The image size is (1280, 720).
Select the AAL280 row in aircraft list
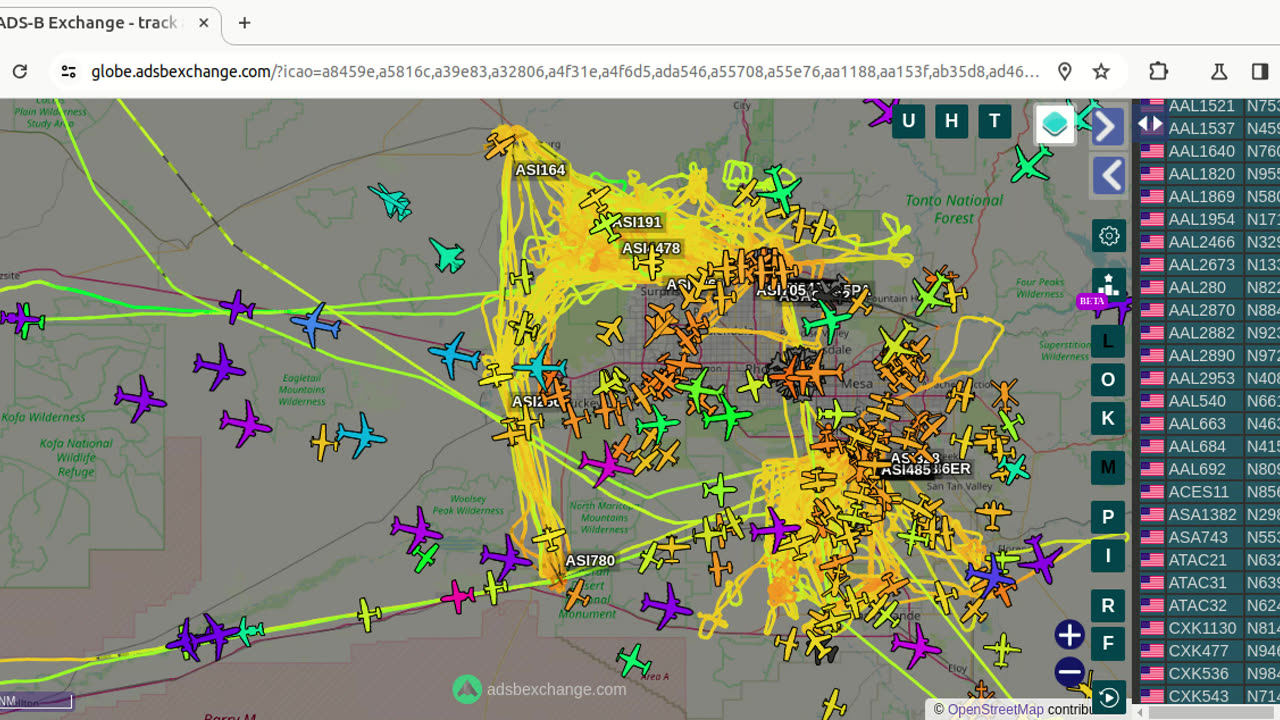coord(1208,287)
